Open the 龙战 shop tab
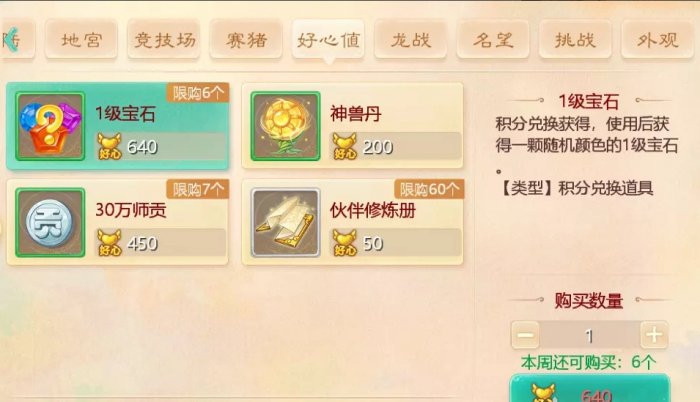Screen dimensions: 700x402 [x=411, y=39]
